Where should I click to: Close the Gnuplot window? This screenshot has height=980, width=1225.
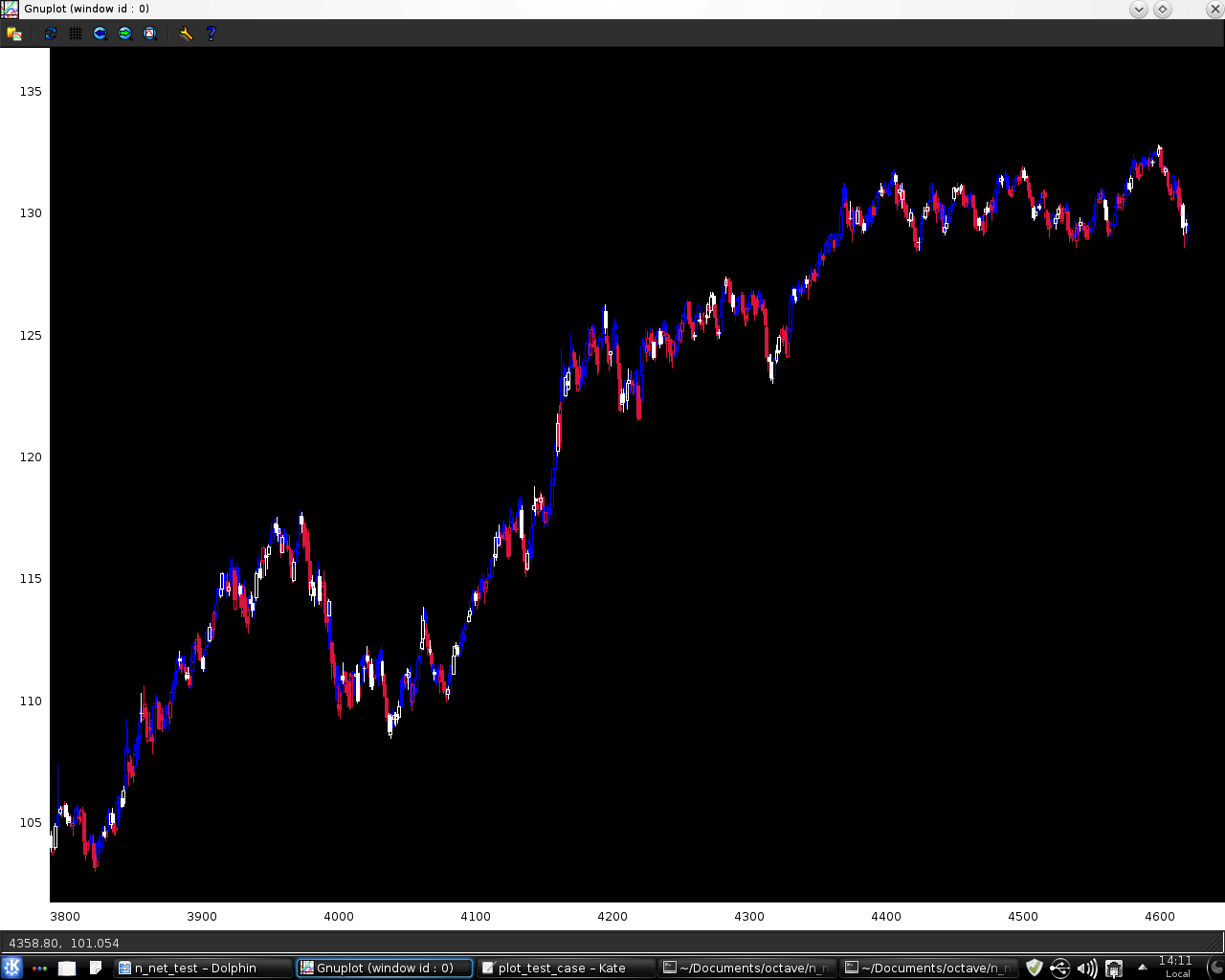1214,10
